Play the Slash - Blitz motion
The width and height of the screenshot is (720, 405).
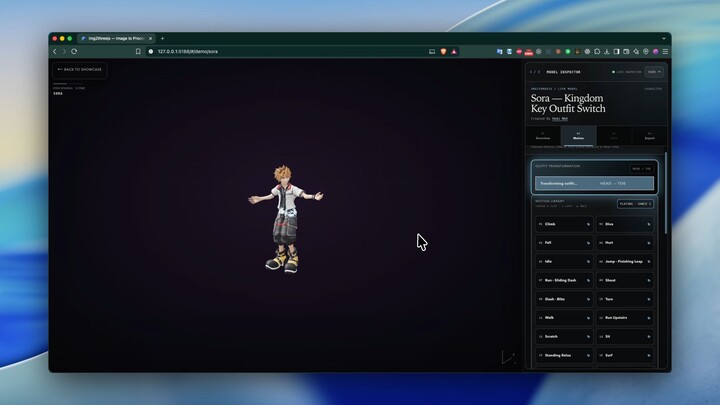(x=564, y=299)
